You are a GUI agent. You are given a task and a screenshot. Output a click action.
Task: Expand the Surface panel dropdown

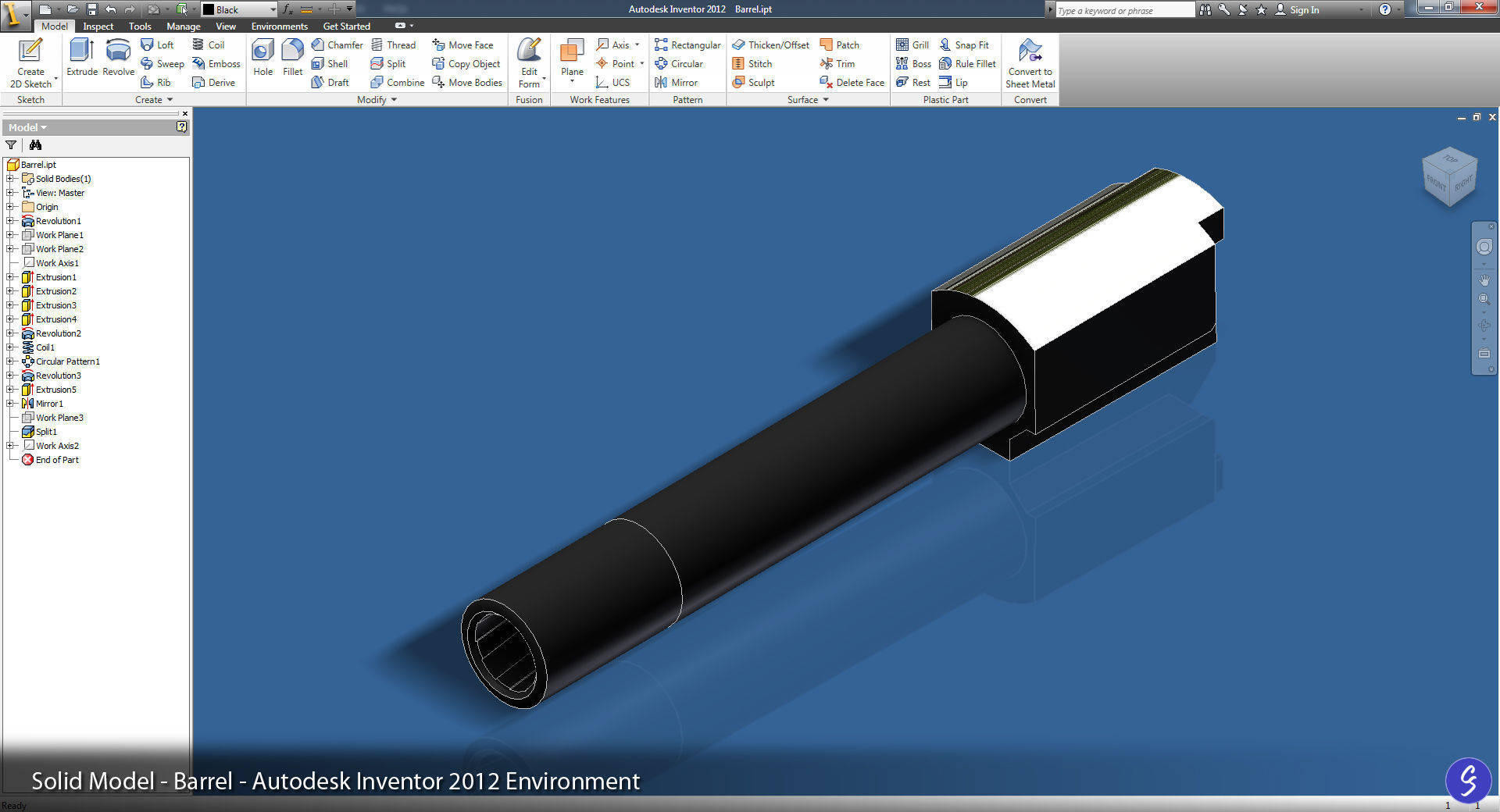(808, 100)
